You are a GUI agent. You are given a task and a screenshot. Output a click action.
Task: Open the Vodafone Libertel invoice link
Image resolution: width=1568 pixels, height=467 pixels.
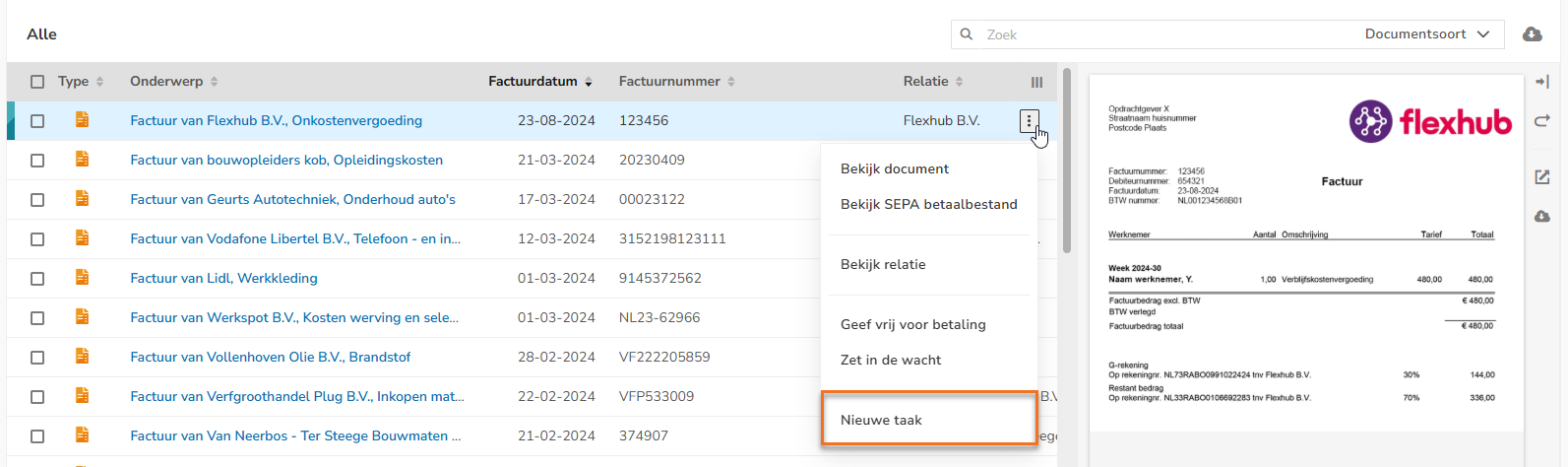tap(295, 238)
